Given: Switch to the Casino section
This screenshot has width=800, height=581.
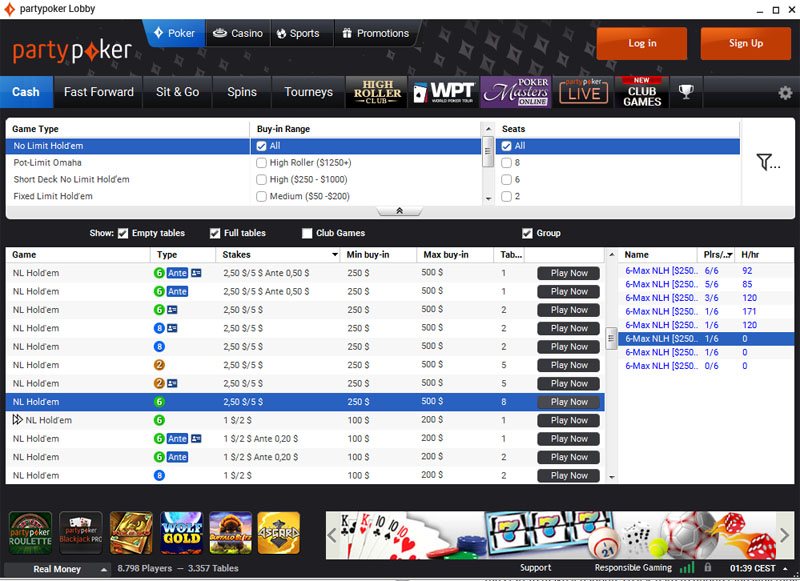Looking at the screenshot, I should (x=238, y=33).
